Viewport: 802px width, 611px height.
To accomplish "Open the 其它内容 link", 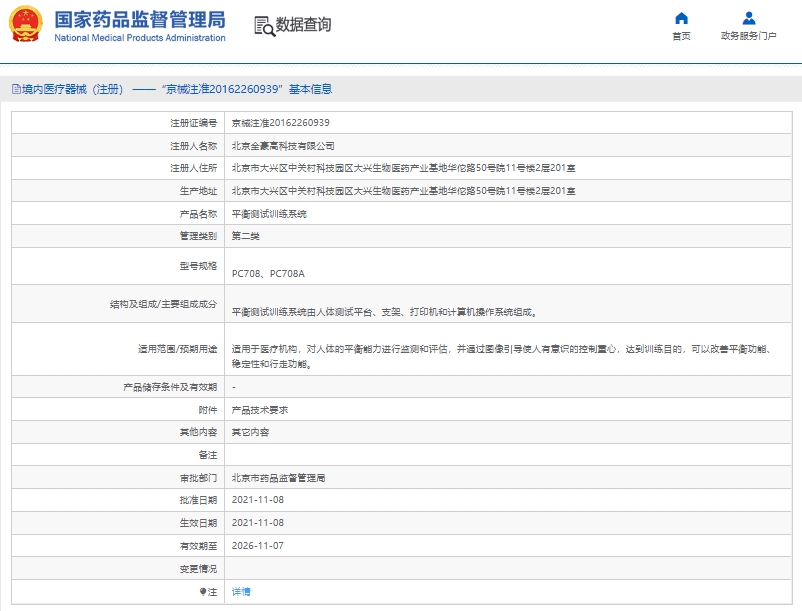I will coord(250,432).
